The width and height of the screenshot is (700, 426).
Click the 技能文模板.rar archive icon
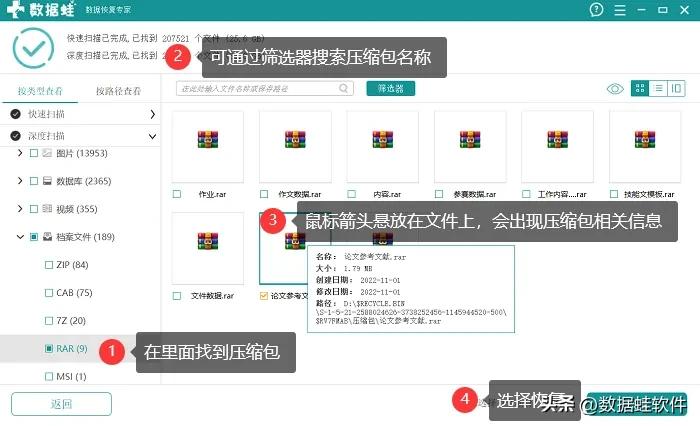645,145
